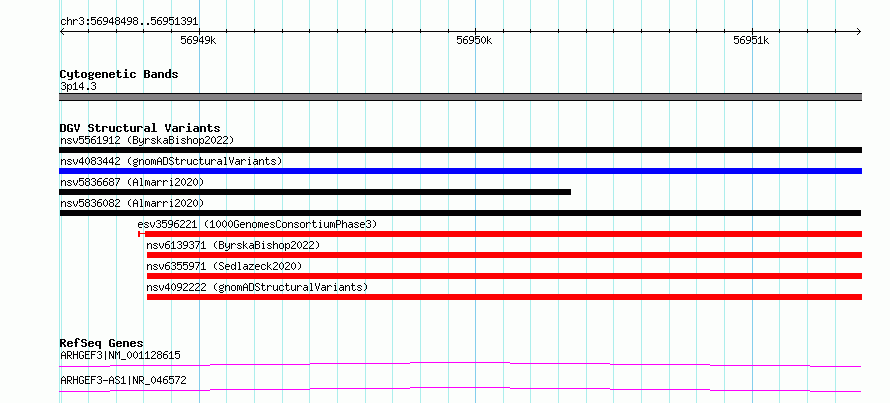
Task: Click the RefSeq Genes track title
Action: point(102,343)
